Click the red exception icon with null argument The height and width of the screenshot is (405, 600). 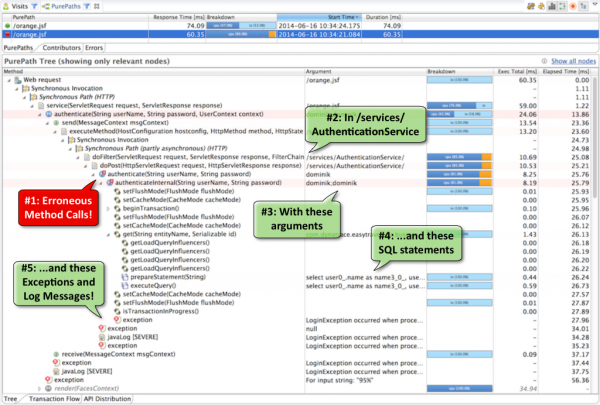pyautogui.click(x=102, y=328)
